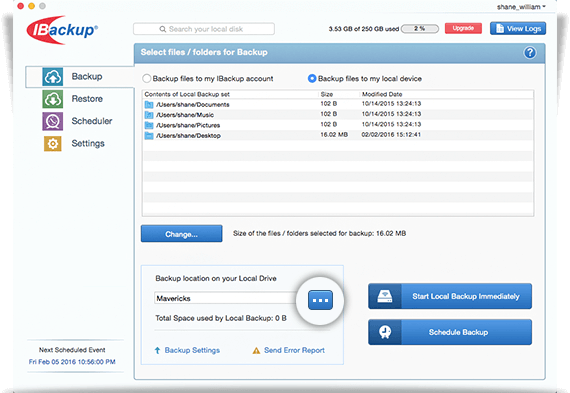Click the Restore cloud download icon
This screenshot has height=393, width=570.
coord(53,99)
